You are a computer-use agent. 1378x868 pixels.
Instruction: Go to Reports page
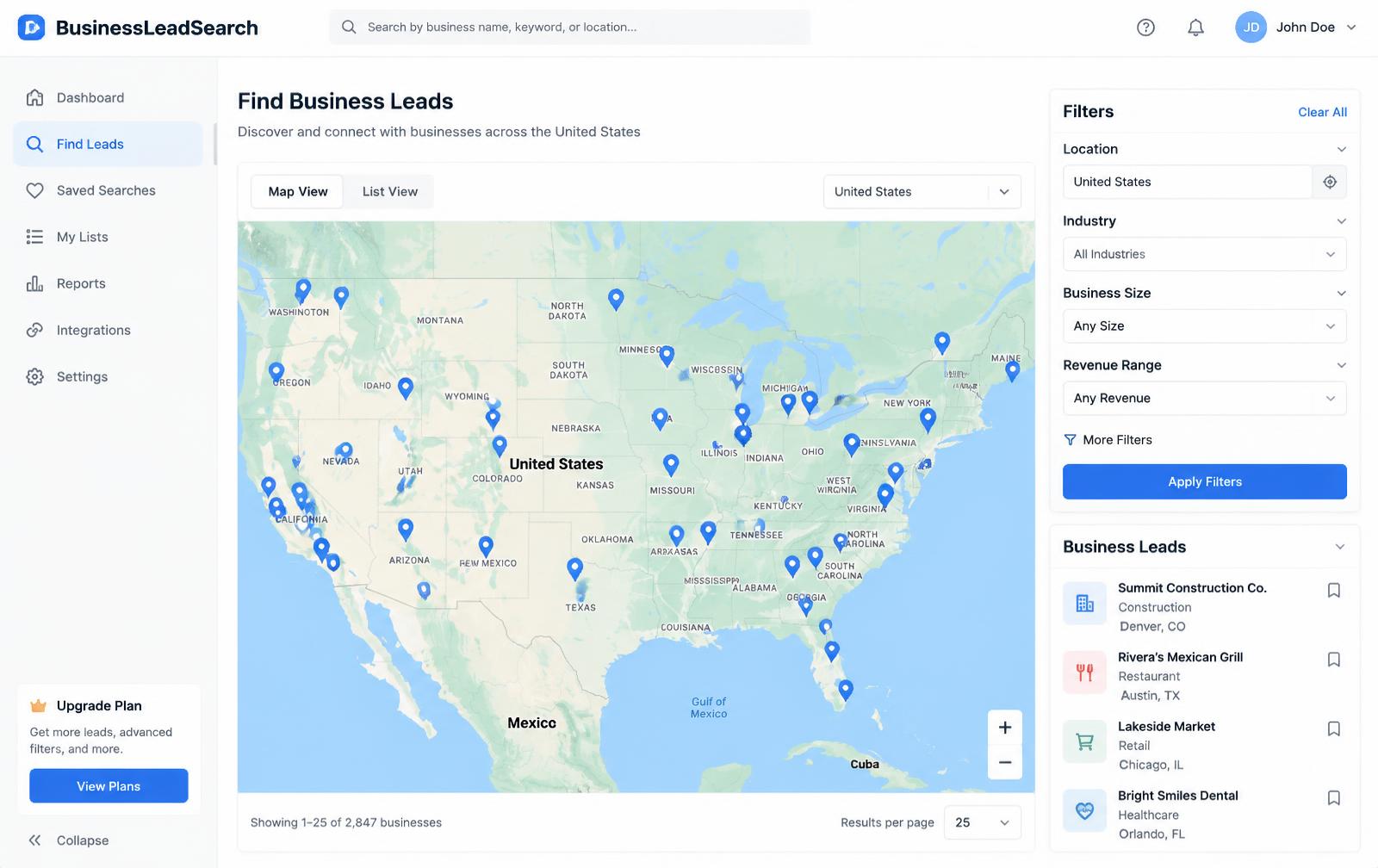tap(108, 284)
